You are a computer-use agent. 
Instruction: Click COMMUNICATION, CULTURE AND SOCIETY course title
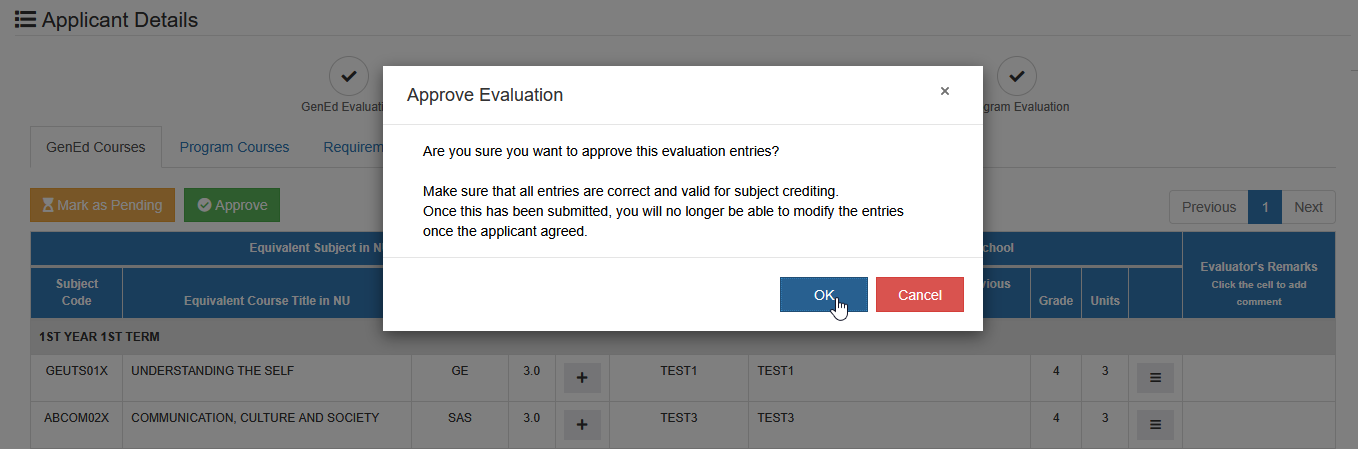click(x=255, y=418)
